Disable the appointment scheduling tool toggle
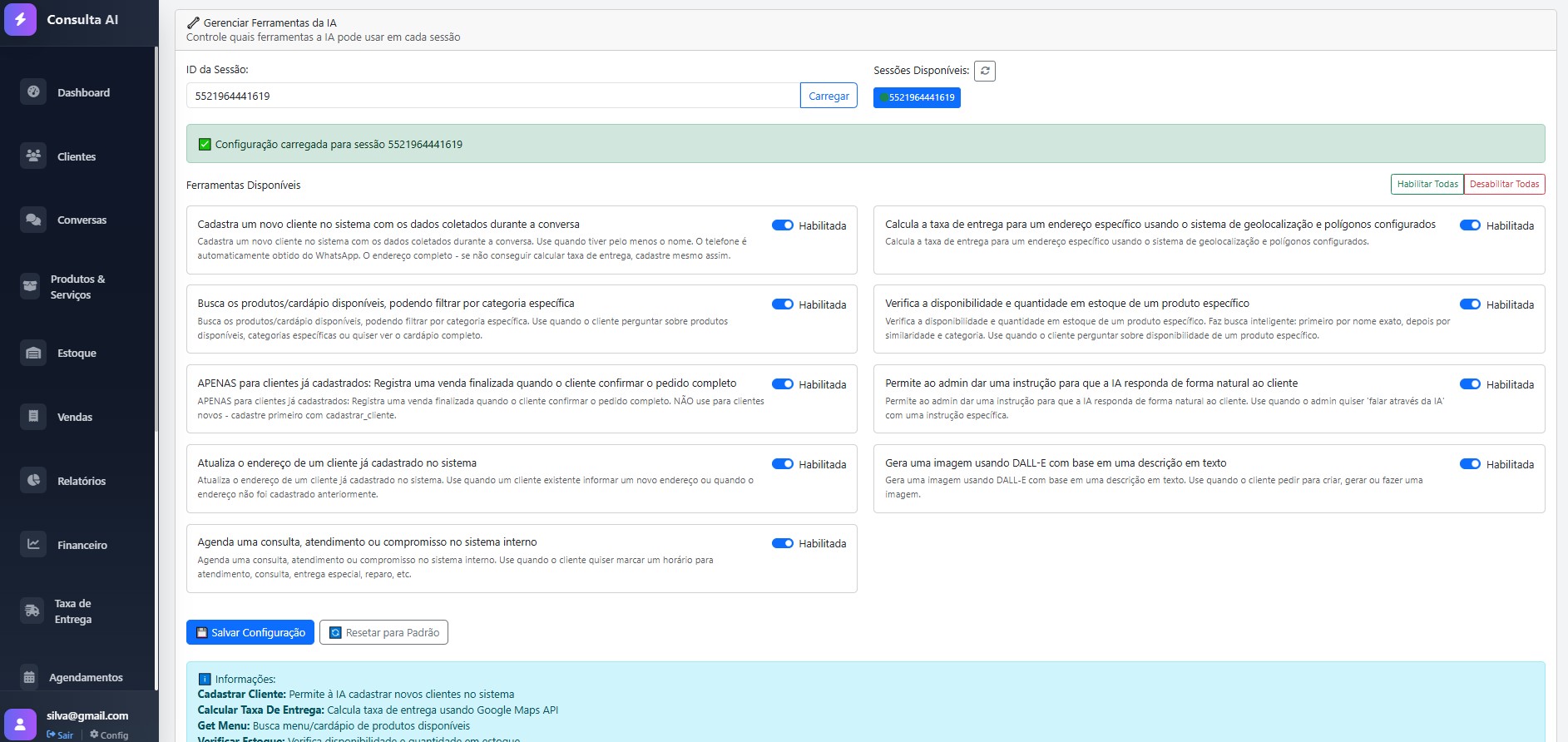1568x742 pixels. pos(782,543)
